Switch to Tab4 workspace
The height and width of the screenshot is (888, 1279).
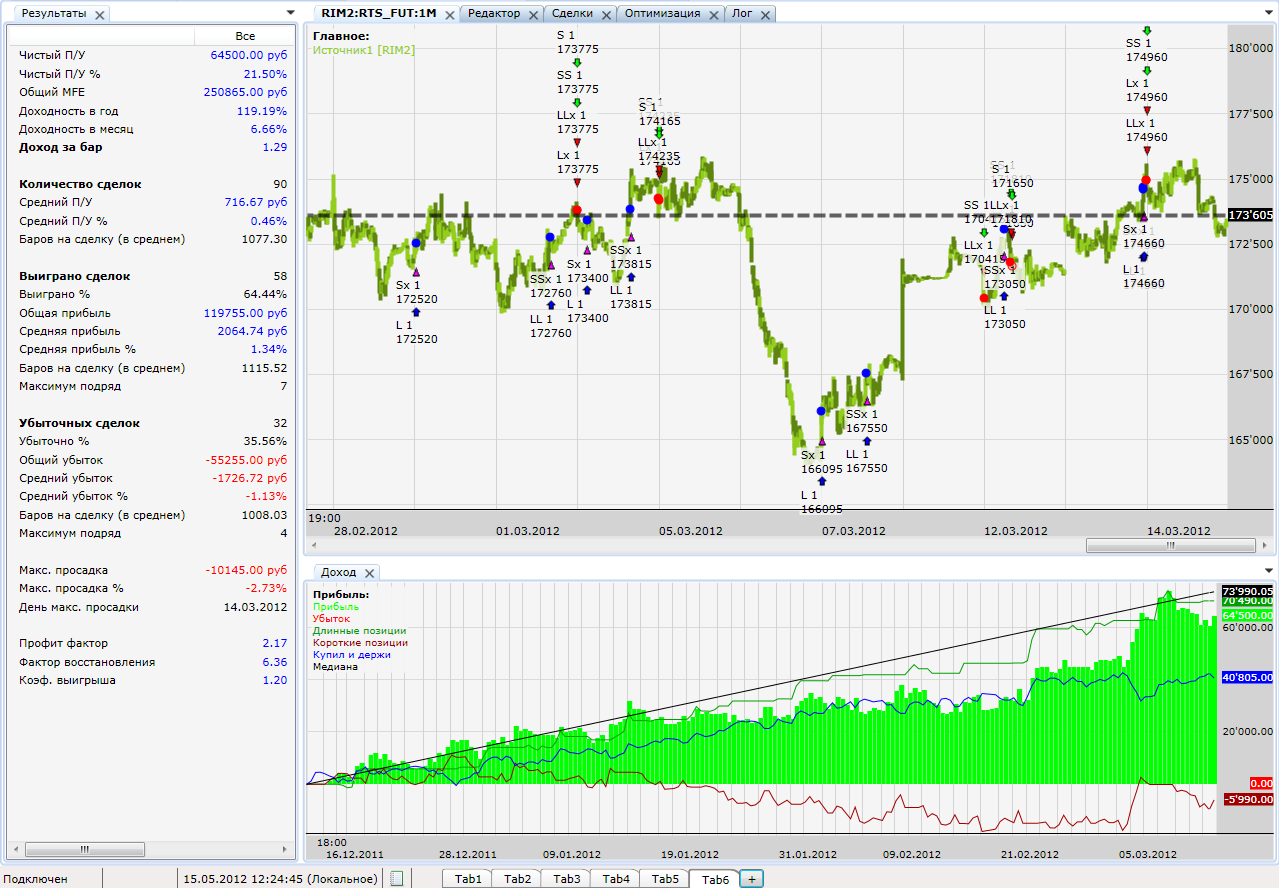pos(615,879)
